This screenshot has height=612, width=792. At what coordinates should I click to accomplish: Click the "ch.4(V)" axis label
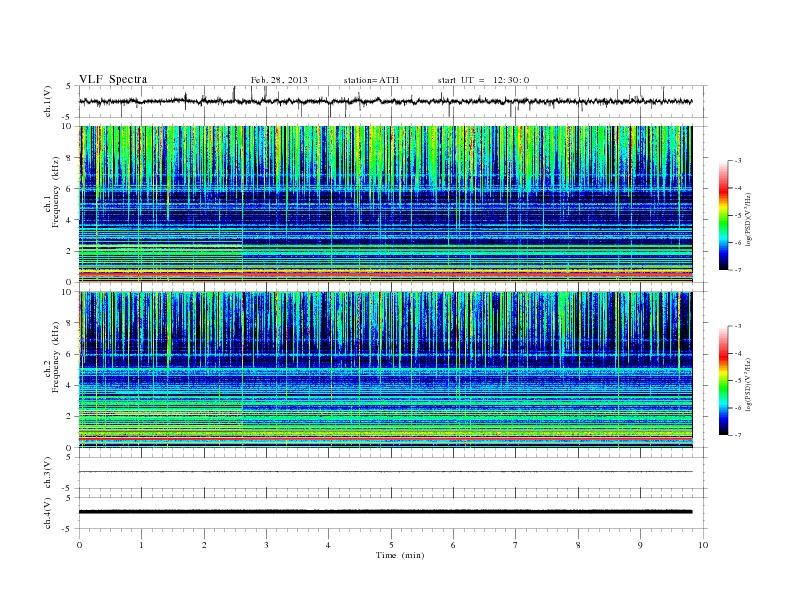(48, 514)
